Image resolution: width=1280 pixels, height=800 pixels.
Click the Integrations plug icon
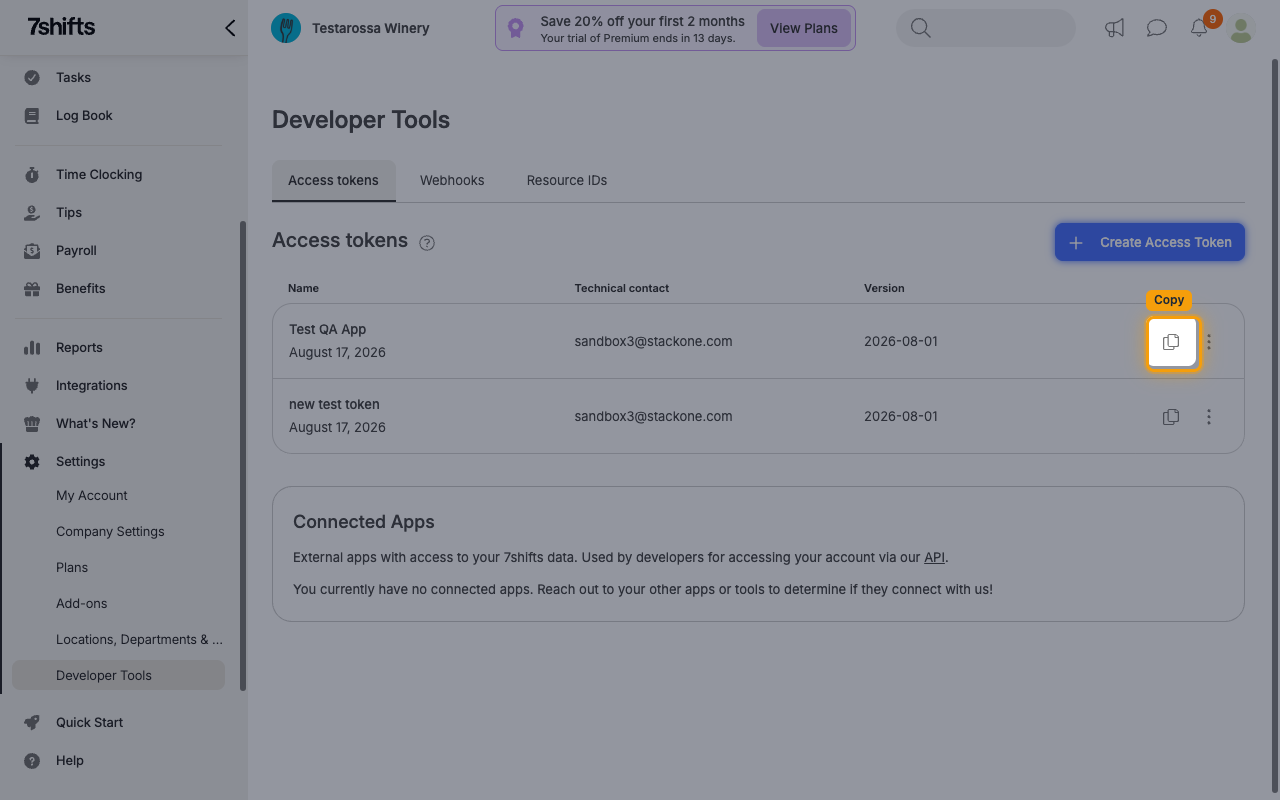[32, 385]
